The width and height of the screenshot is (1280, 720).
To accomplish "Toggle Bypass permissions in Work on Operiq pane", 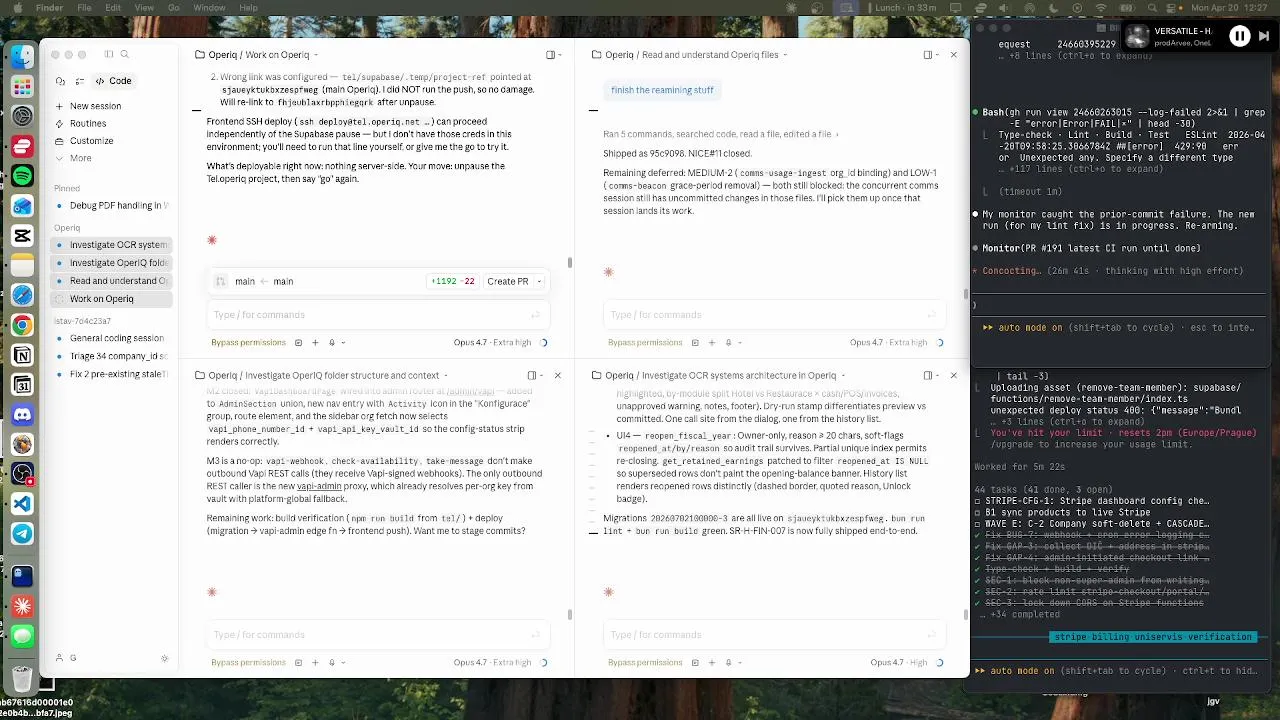I will click(x=248, y=342).
